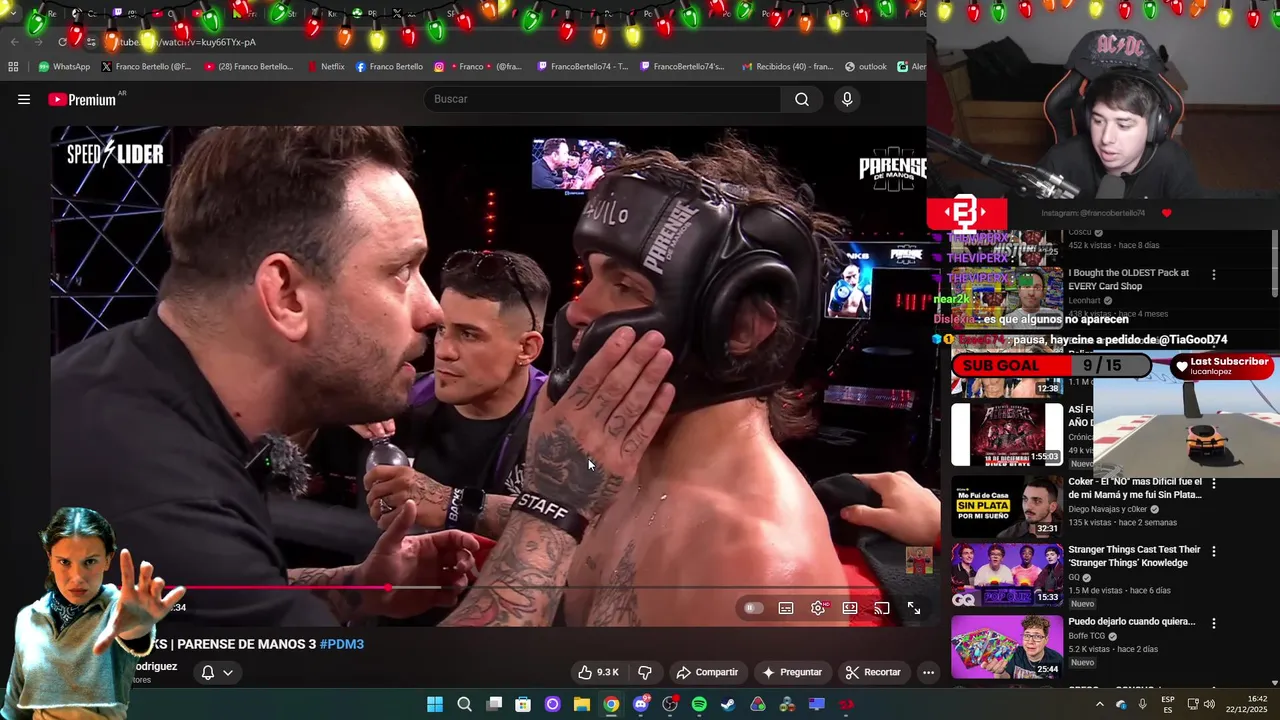Click the 'Diego Navajas y c0ker' channel name
The height and width of the screenshot is (720, 1280).
pos(1110,509)
